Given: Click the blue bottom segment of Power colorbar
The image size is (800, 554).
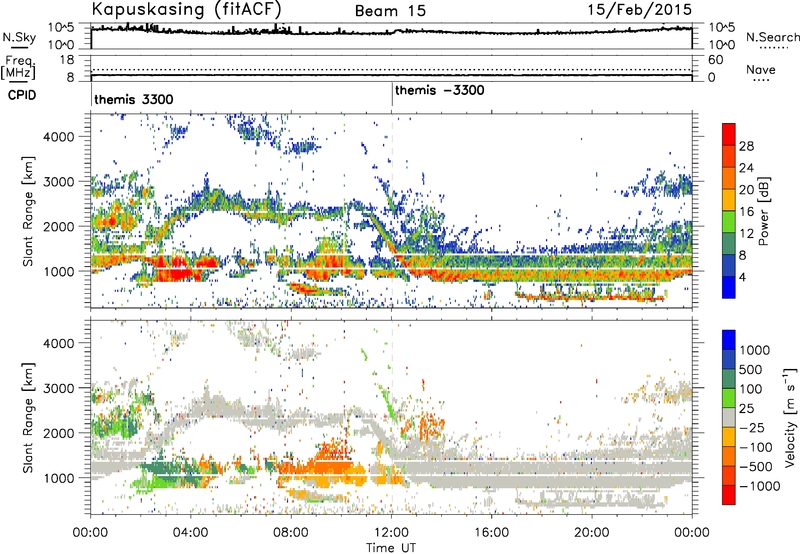Looking at the screenshot, I should 729,287.
